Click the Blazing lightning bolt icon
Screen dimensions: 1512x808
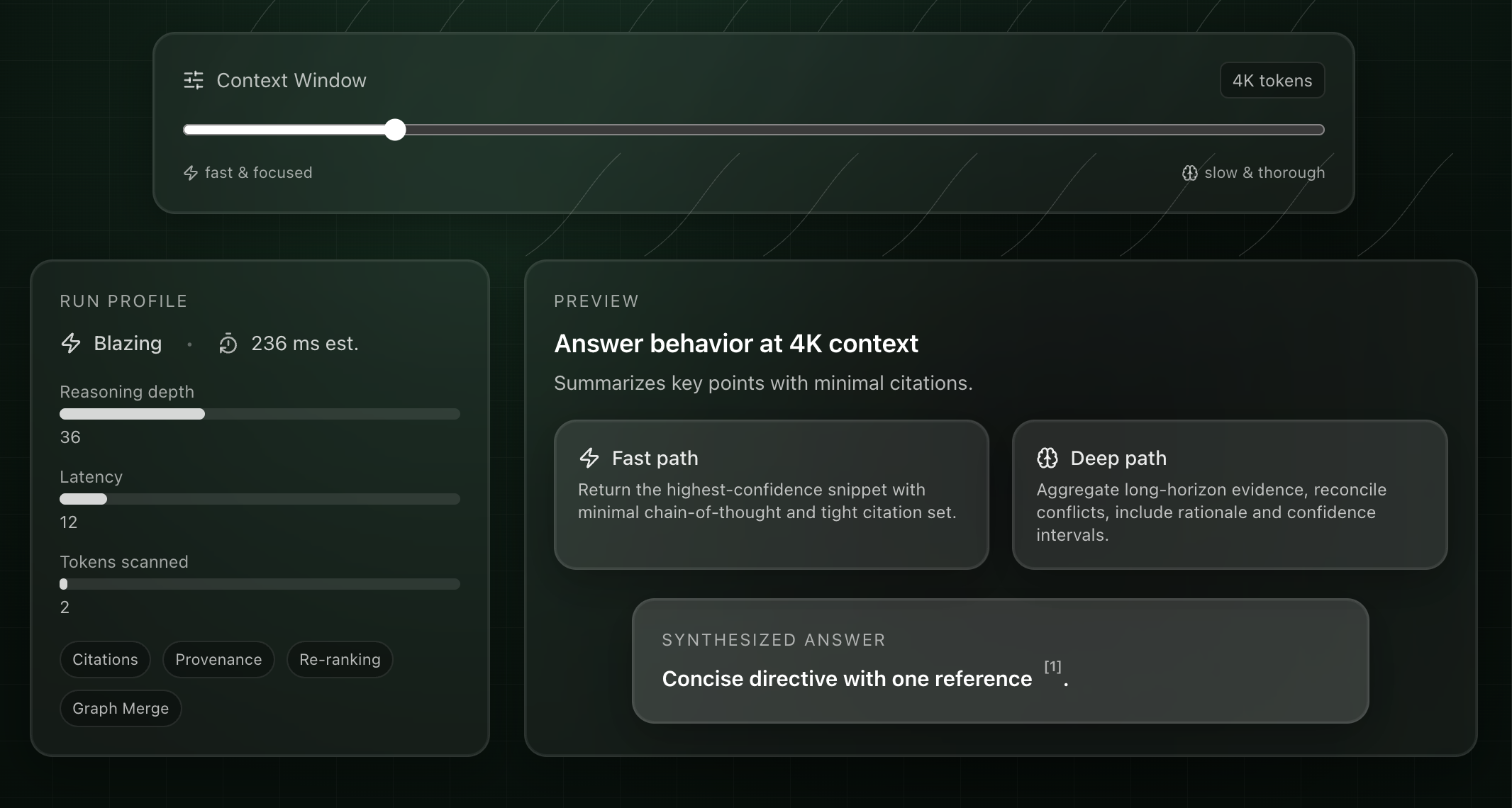click(71, 344)
